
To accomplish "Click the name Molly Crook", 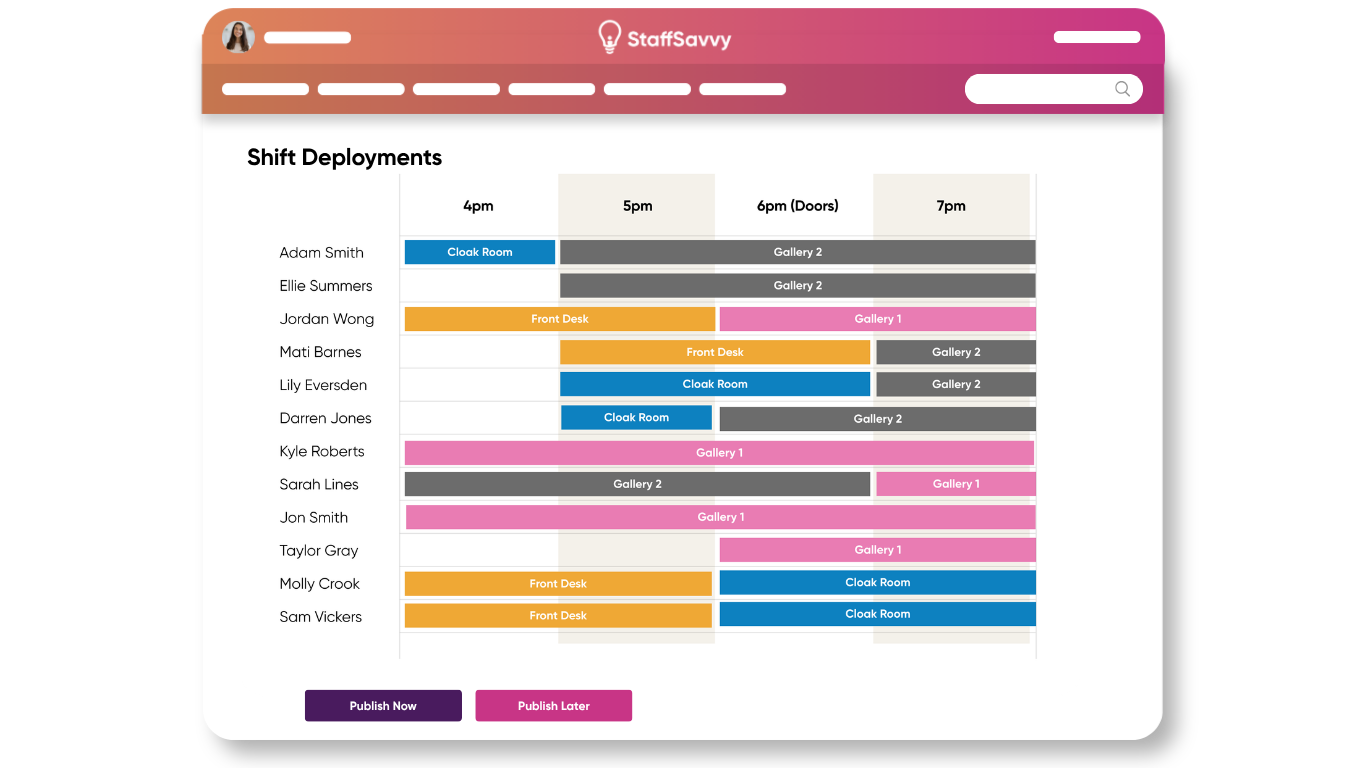I will tap(320, 583).
